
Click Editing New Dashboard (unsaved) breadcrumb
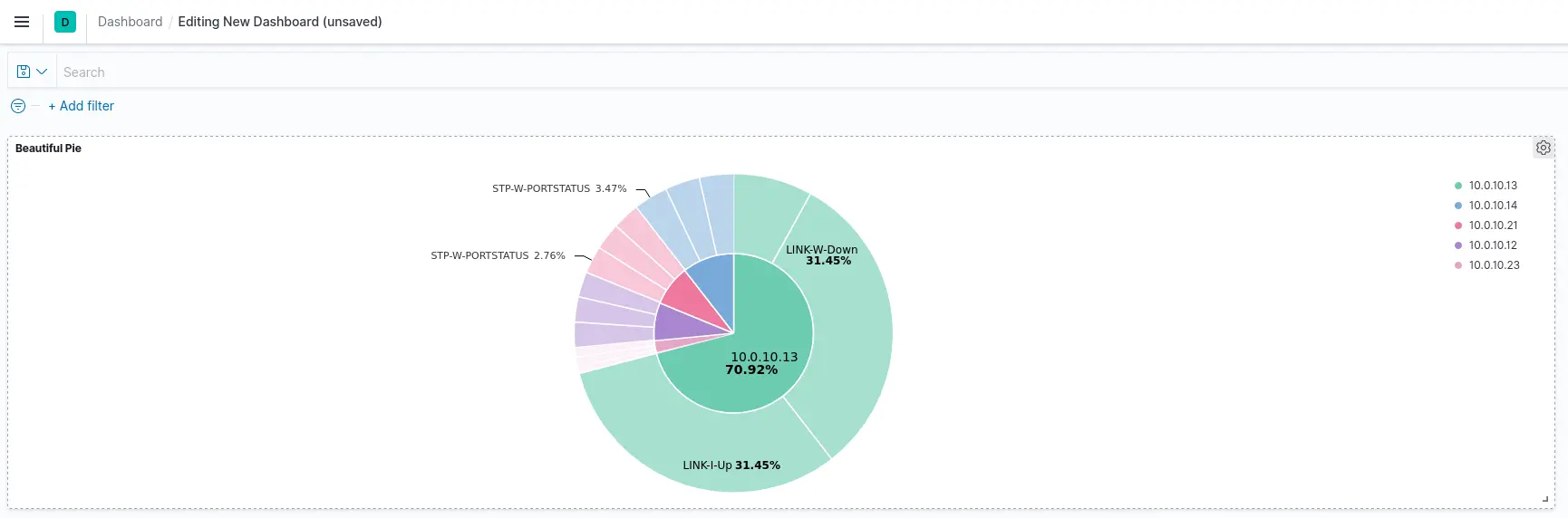279,22
